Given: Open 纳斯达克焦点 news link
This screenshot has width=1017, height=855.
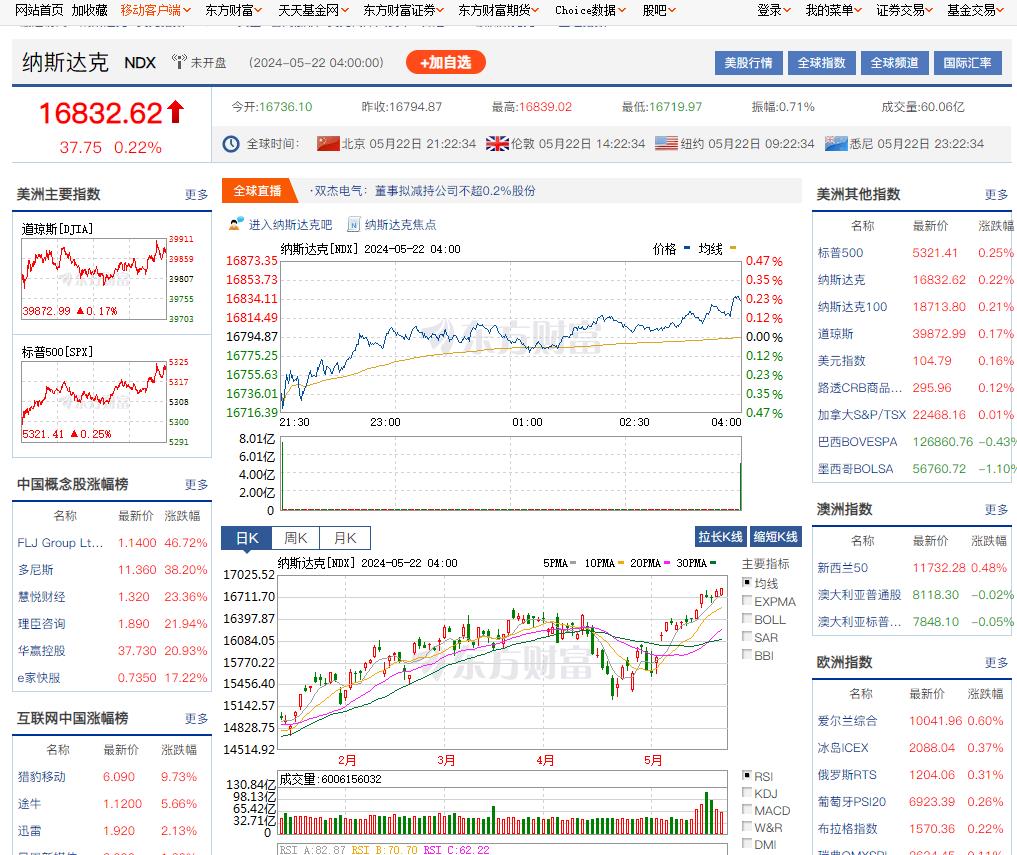Looking at the screenshot, I should (x=400, y=224).
